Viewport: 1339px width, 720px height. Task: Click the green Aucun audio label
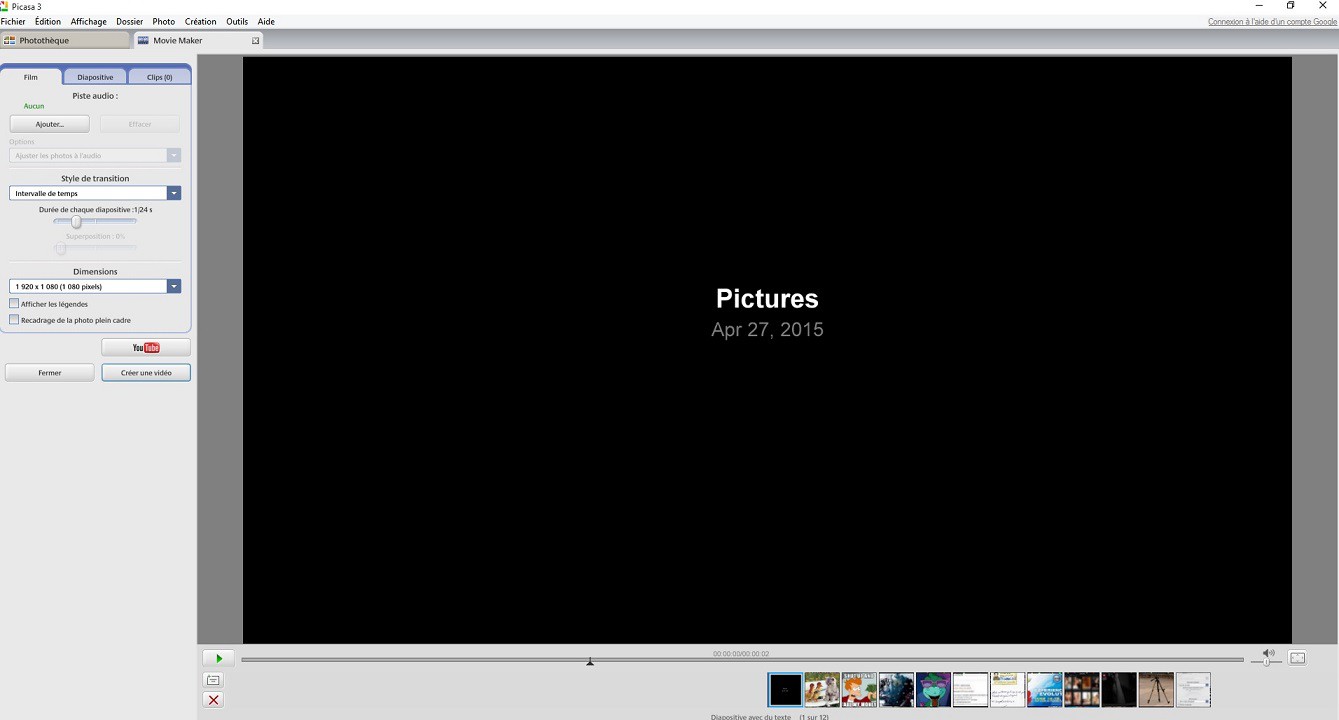coord(34,106)
